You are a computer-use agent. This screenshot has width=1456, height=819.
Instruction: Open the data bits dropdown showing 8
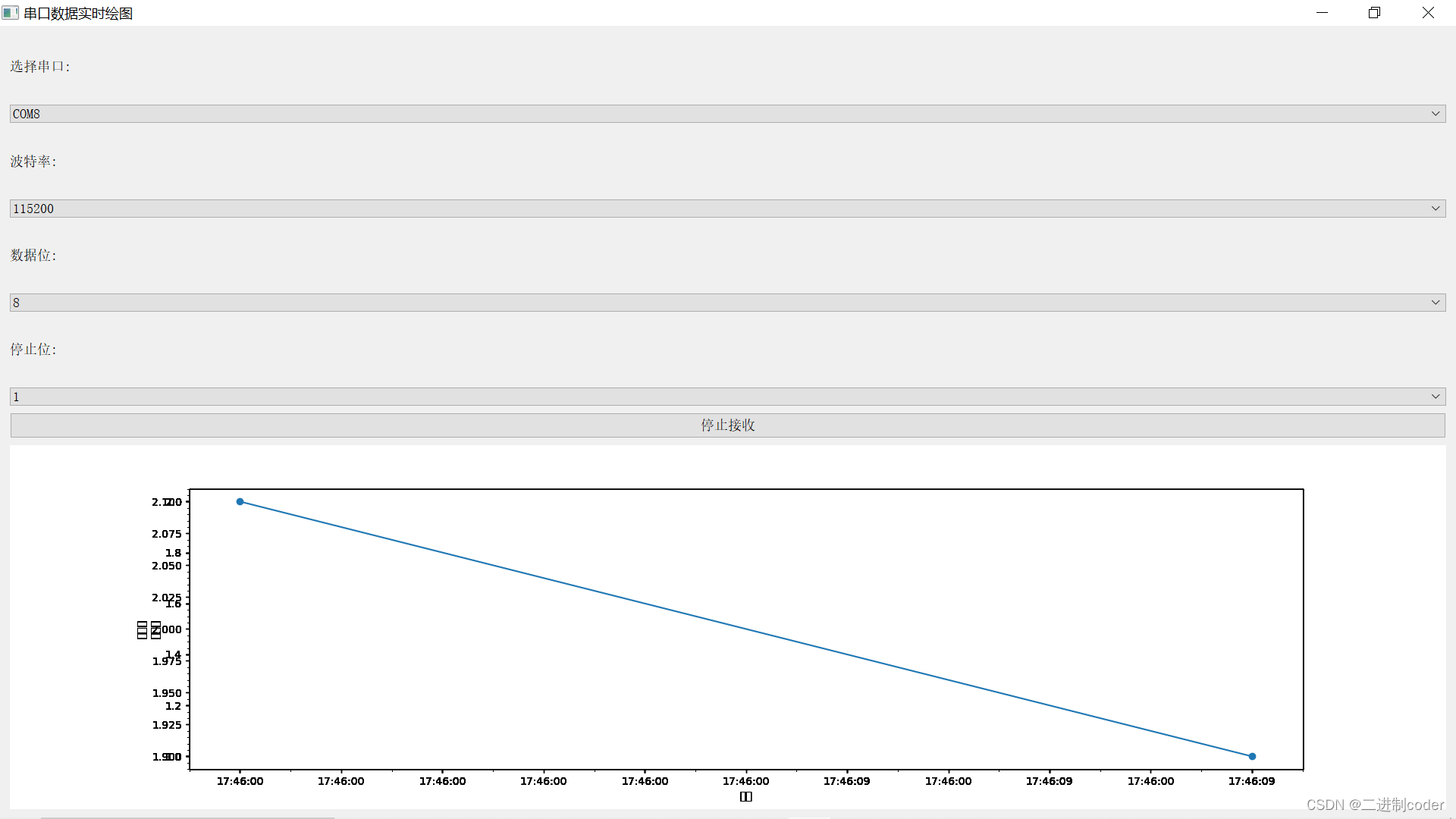(x=727, y=303)
